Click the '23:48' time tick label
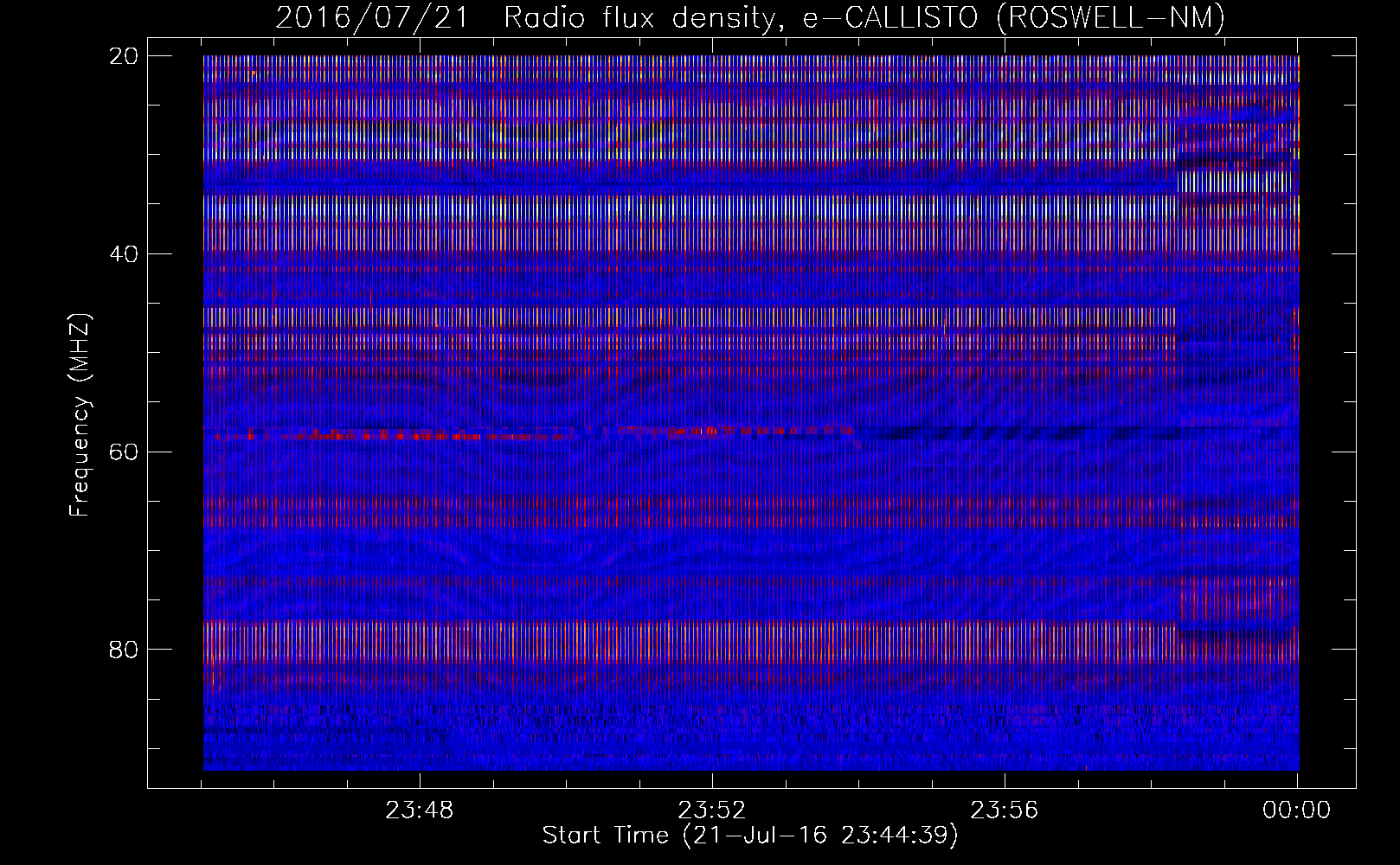Image resolution: width=1400 pixels, height=865 pixels. pyautogui.click(x=420, y=811)
